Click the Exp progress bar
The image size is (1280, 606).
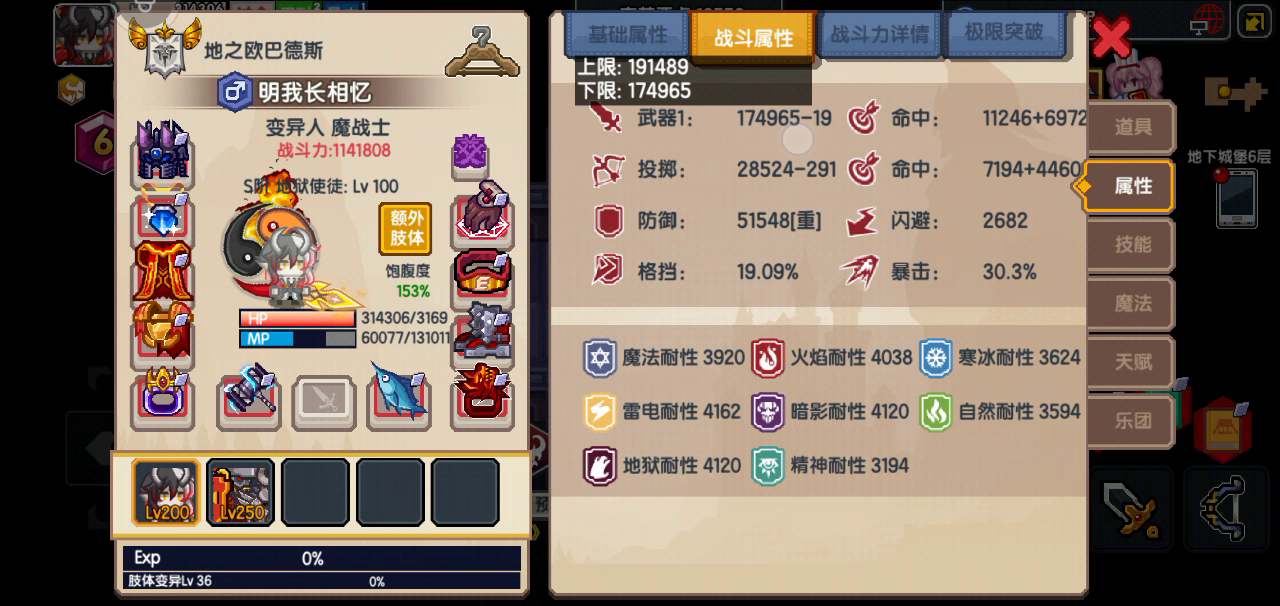point(322,558)
